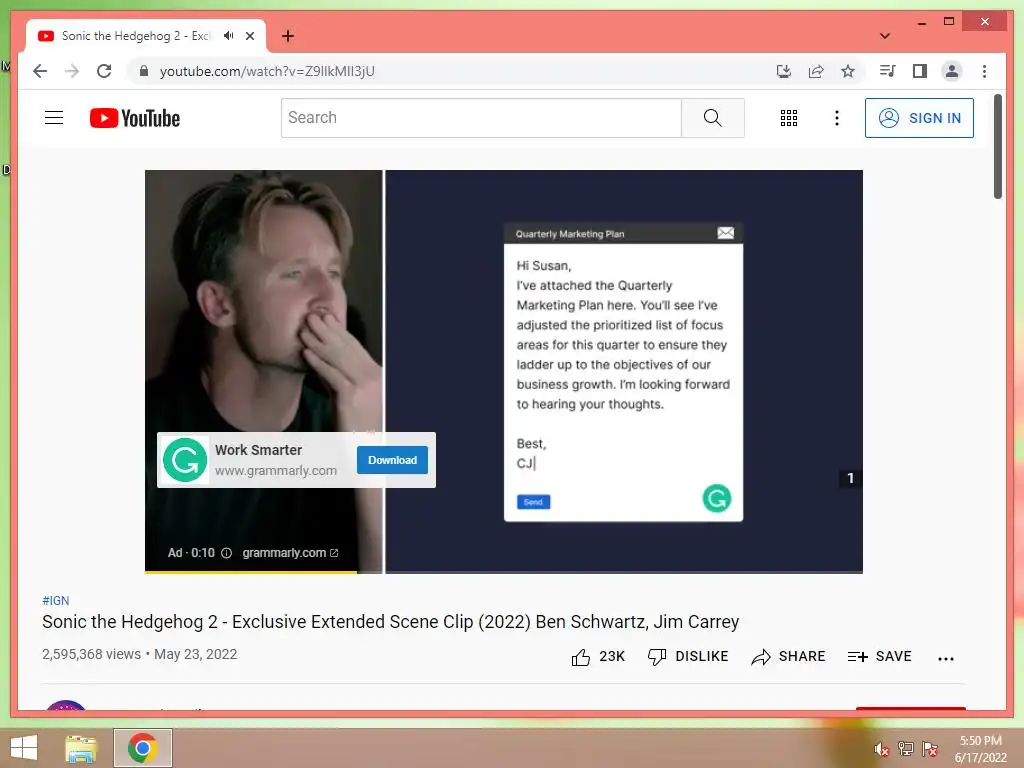Click the Chrome taskbar icon

click(143, 748)
